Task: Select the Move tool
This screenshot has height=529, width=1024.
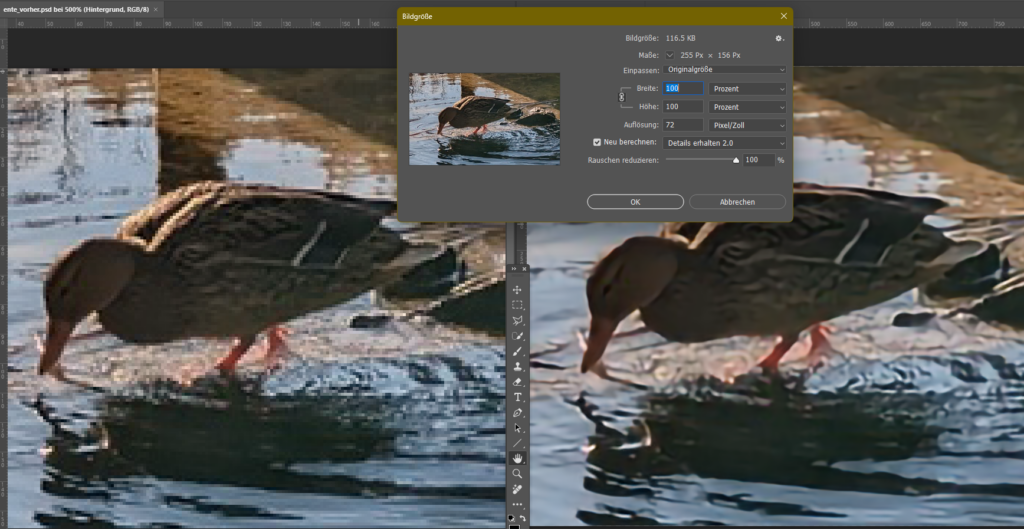Action: (x=517, y=289)
